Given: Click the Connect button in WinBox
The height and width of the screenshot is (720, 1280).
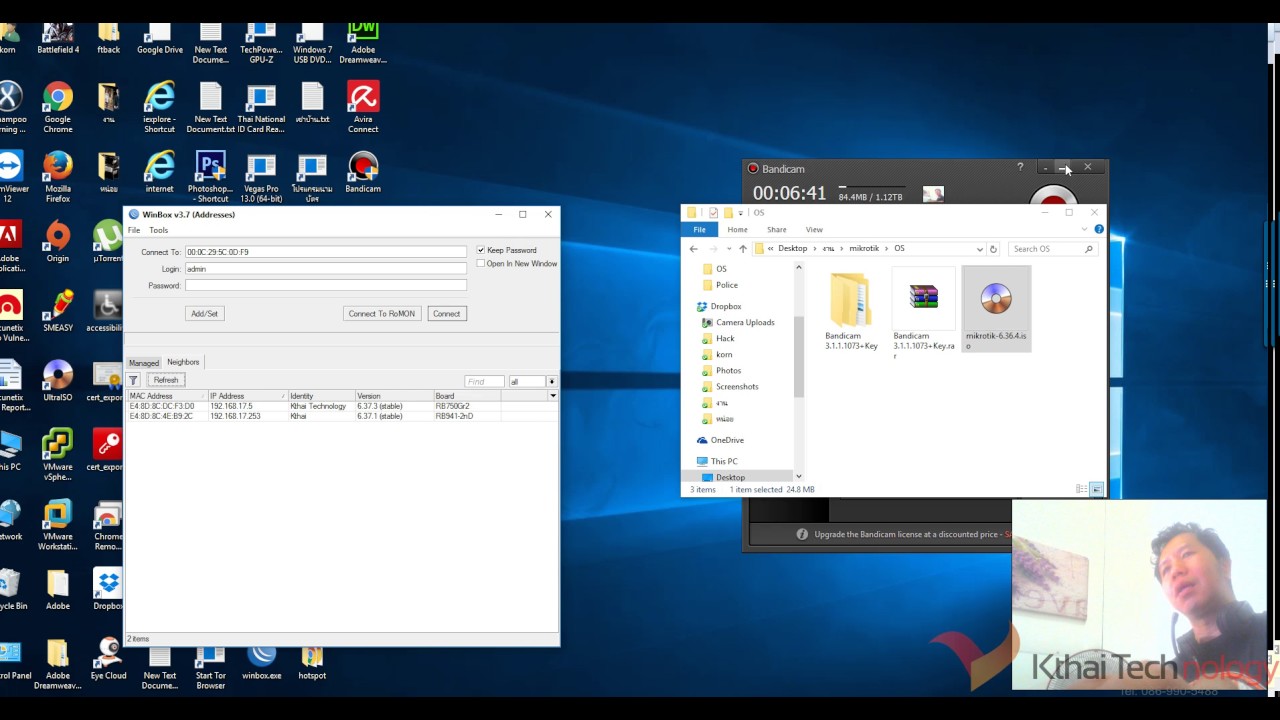Looking at the screenshot, I should coord(446,313).
